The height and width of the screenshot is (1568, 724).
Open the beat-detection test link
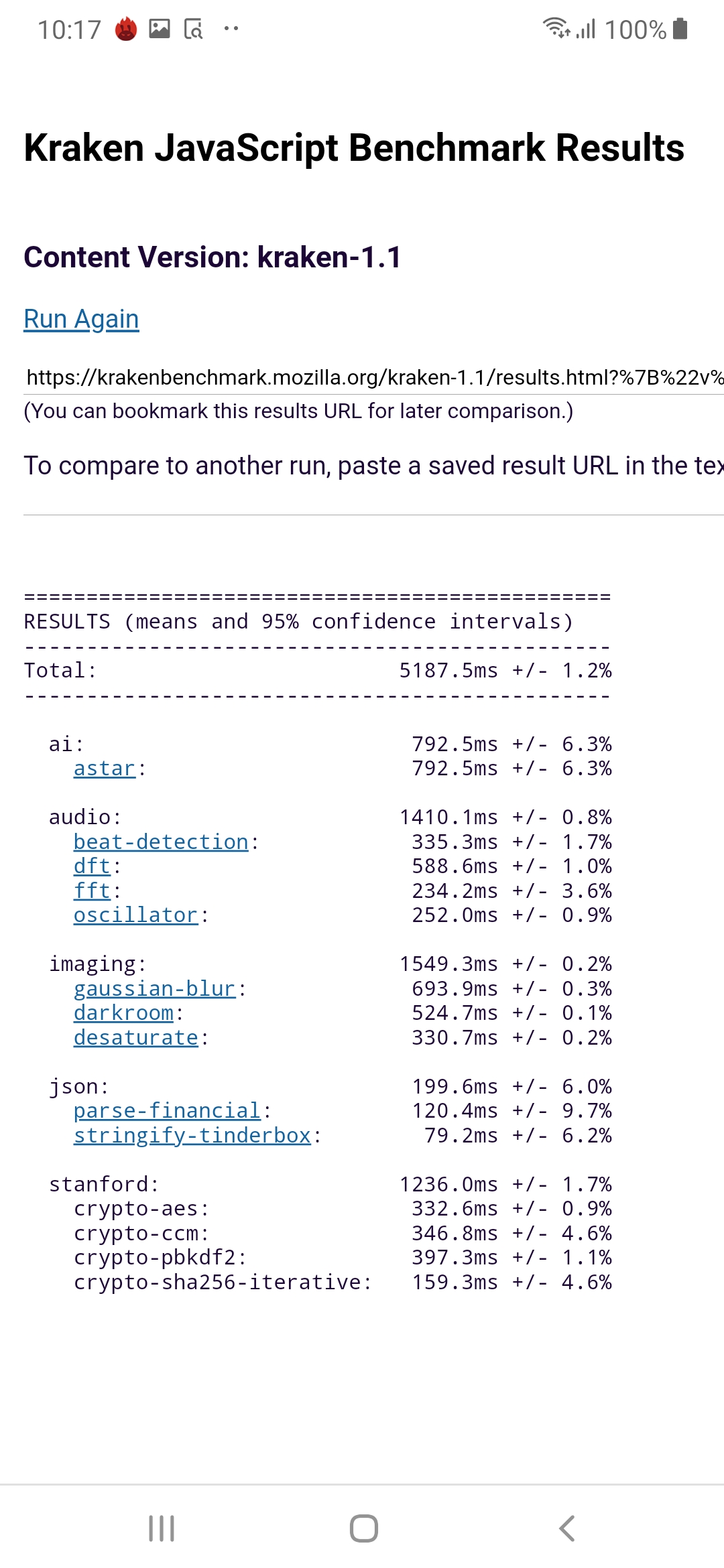[x=161, y=842]
